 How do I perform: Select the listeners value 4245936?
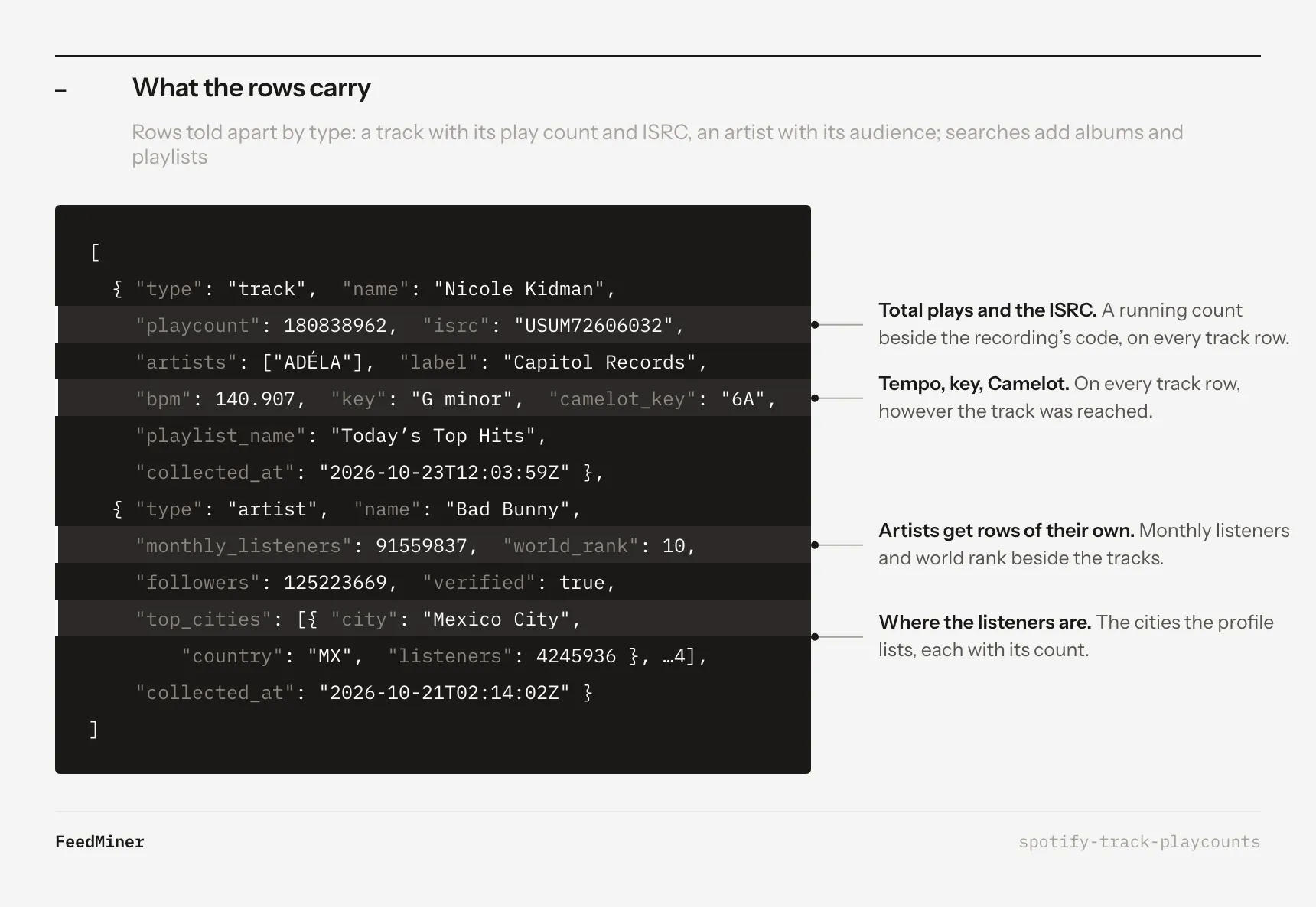click(x=576, y=656)
